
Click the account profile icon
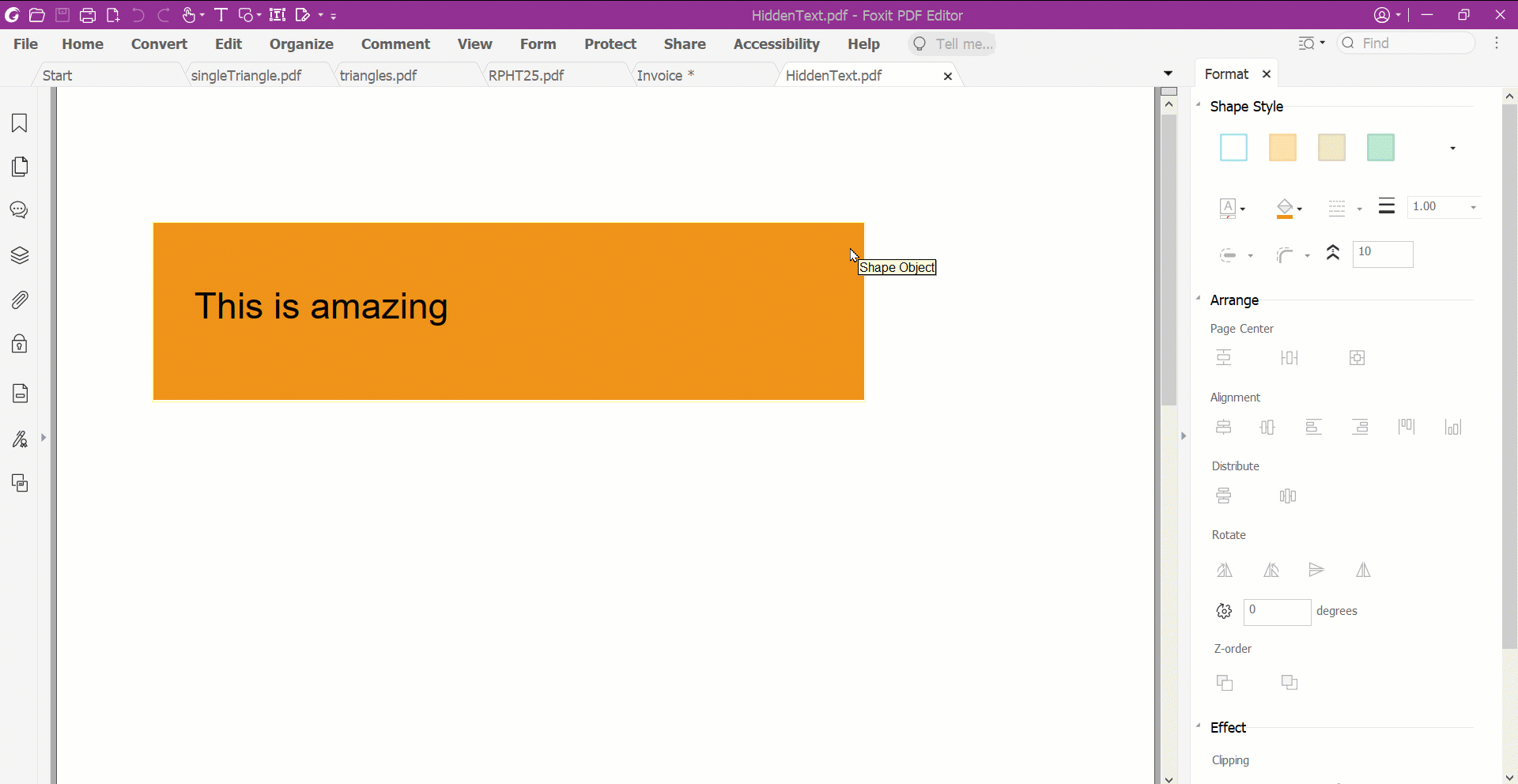pyautogui.click(x=1382, y=15)
